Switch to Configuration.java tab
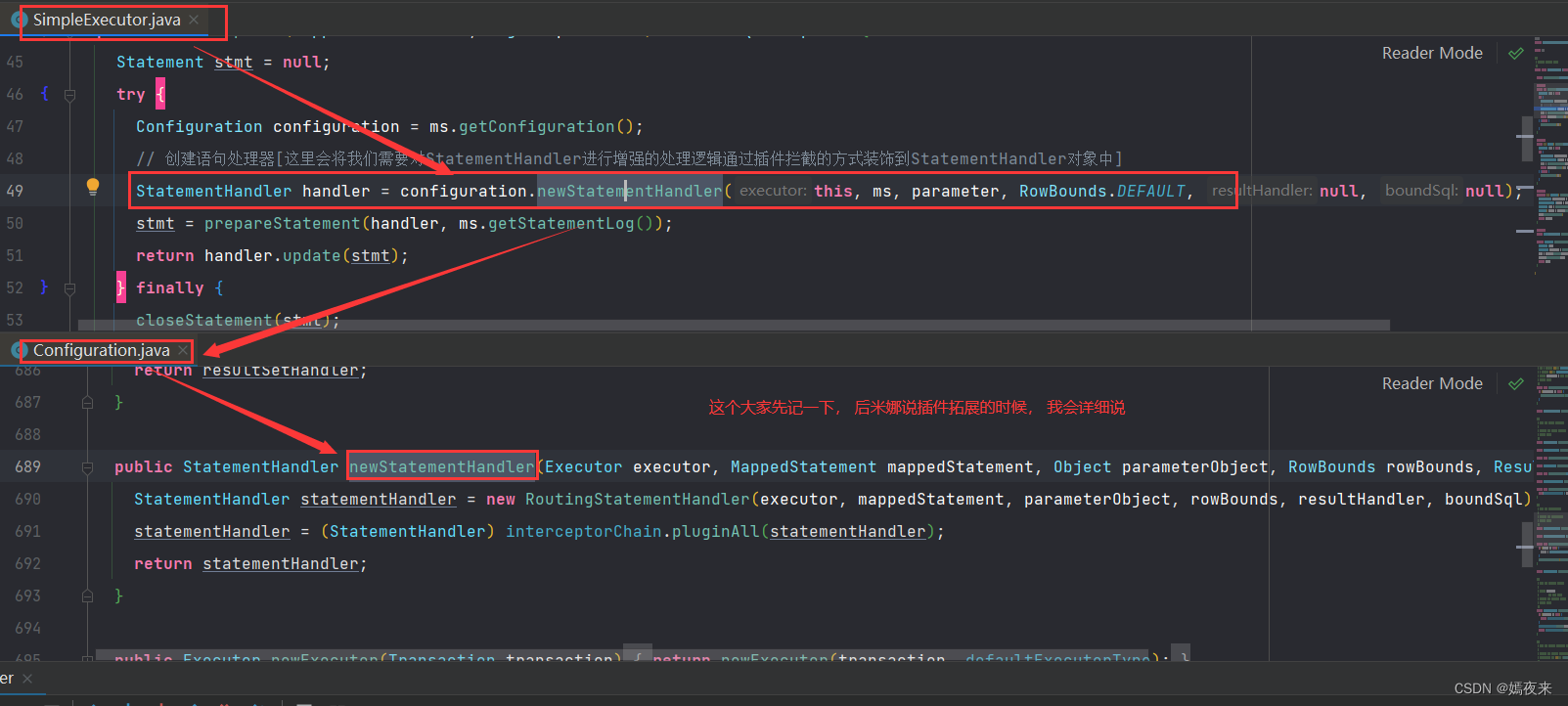This screenshot has height=706, width=1568. point(102,350)
